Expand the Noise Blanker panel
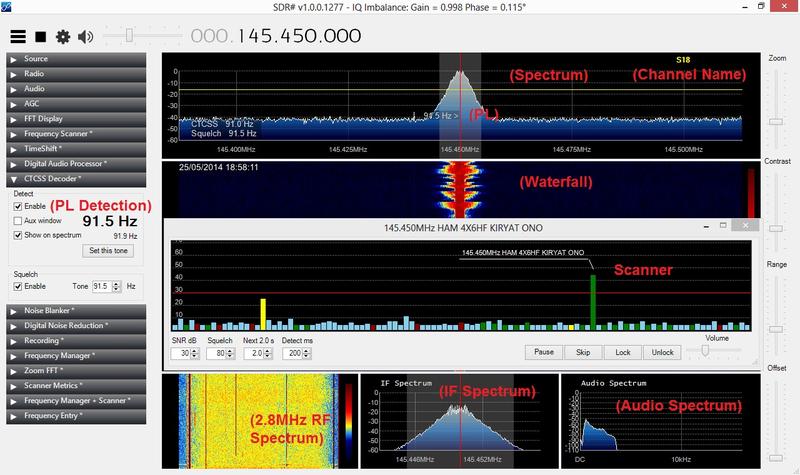800x475 pixels. tap(76, 311)
